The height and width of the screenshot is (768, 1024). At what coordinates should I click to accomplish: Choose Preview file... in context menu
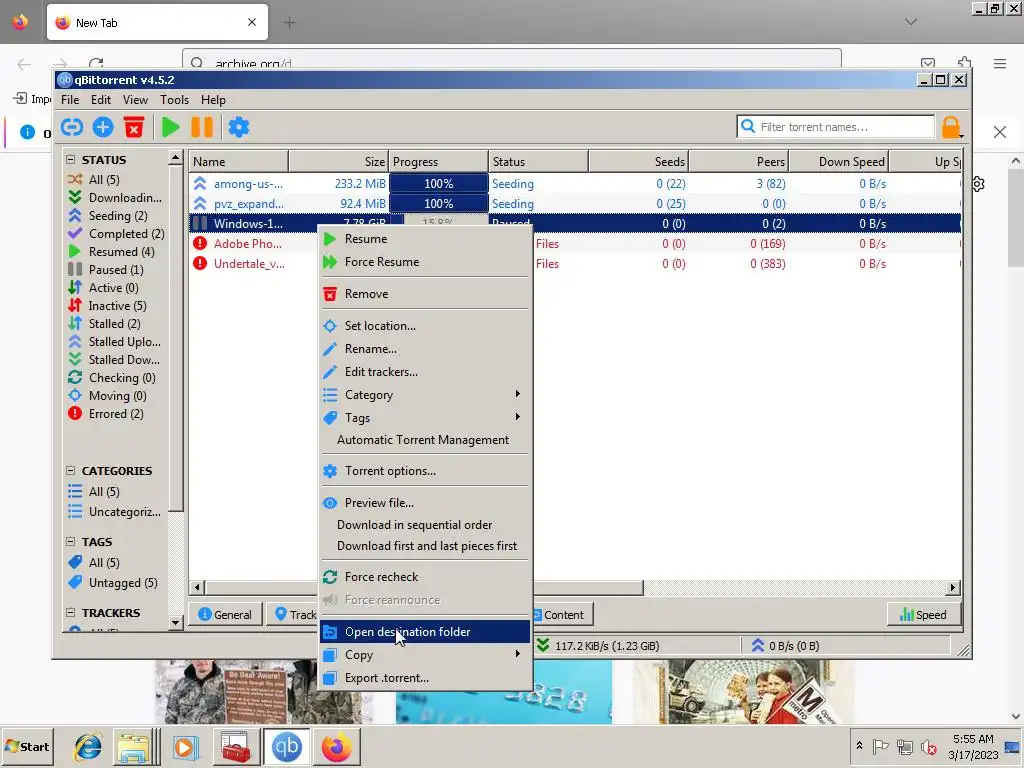(x=425, y=502)
